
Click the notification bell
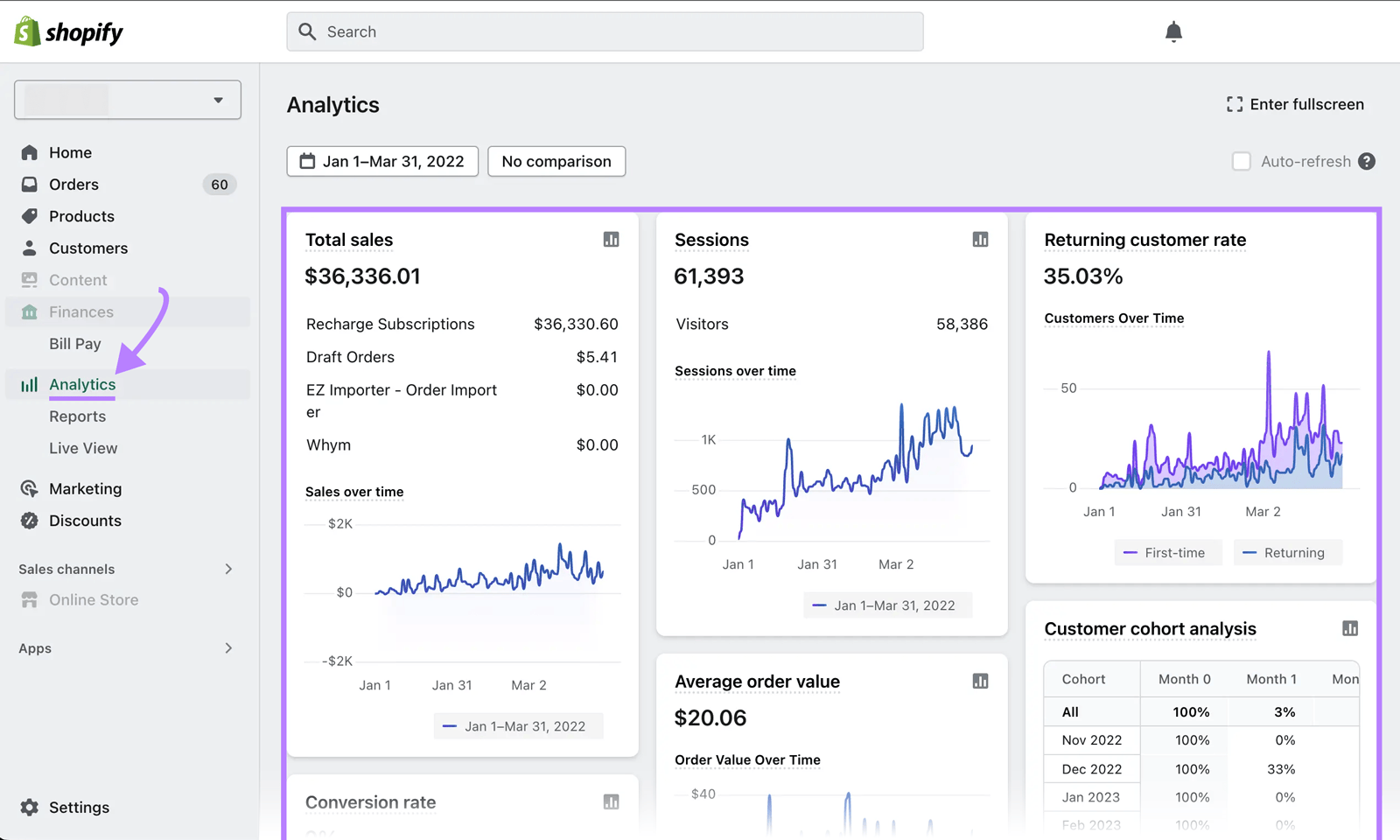[x=1172, y=31]
